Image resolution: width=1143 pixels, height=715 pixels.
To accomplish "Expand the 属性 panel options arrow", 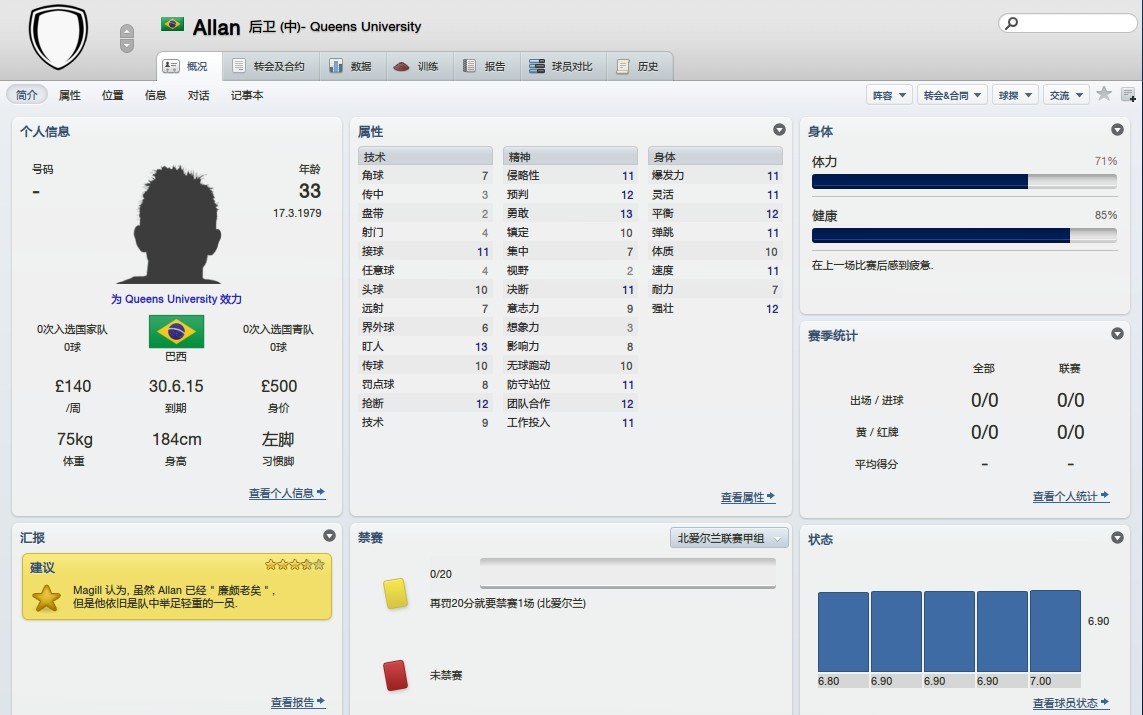I will click(779, 130).
